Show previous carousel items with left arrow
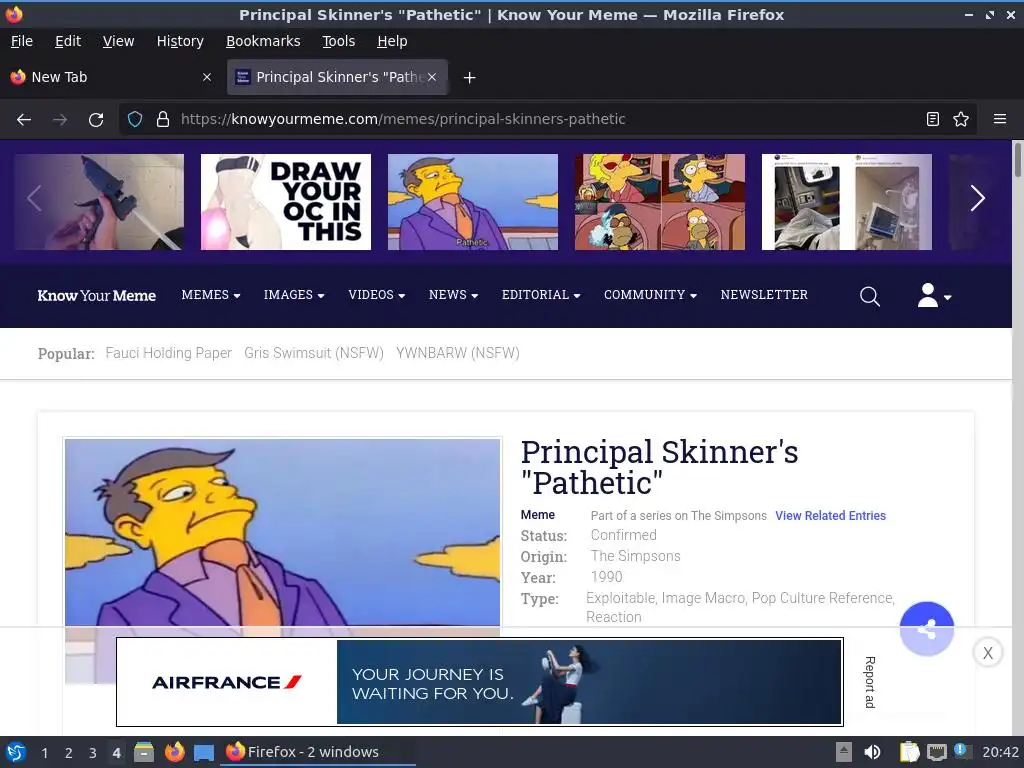1024x768 pixels. click(x=35, y=199)
